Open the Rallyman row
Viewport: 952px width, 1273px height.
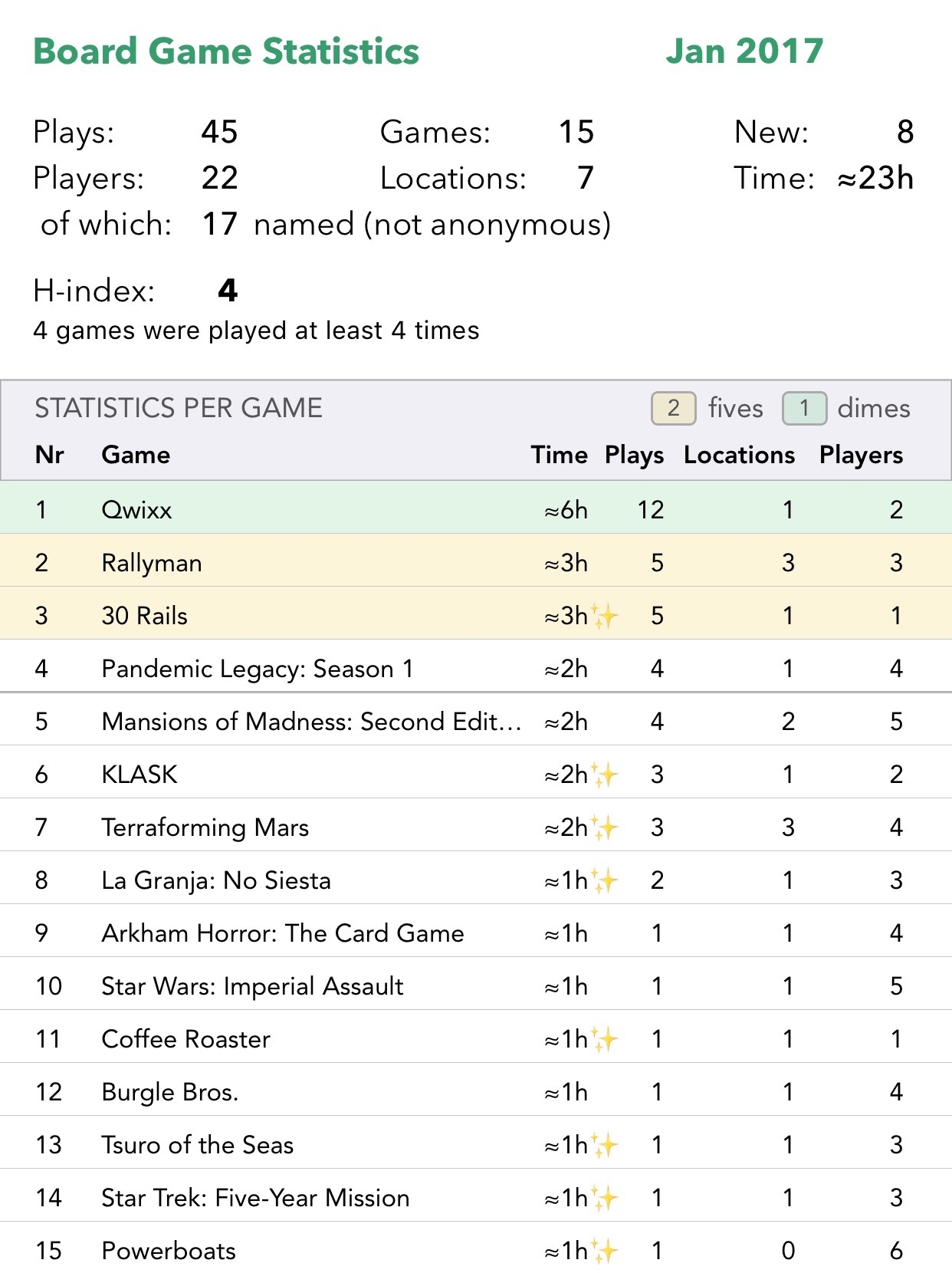152,563
